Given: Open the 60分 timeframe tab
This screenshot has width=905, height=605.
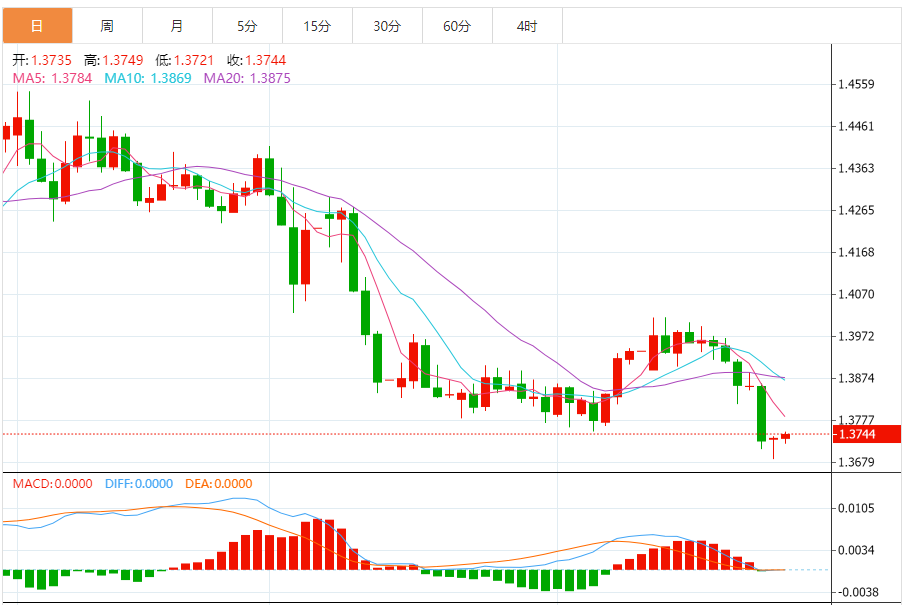Looking at the screenshot, I should click(457, 26).
